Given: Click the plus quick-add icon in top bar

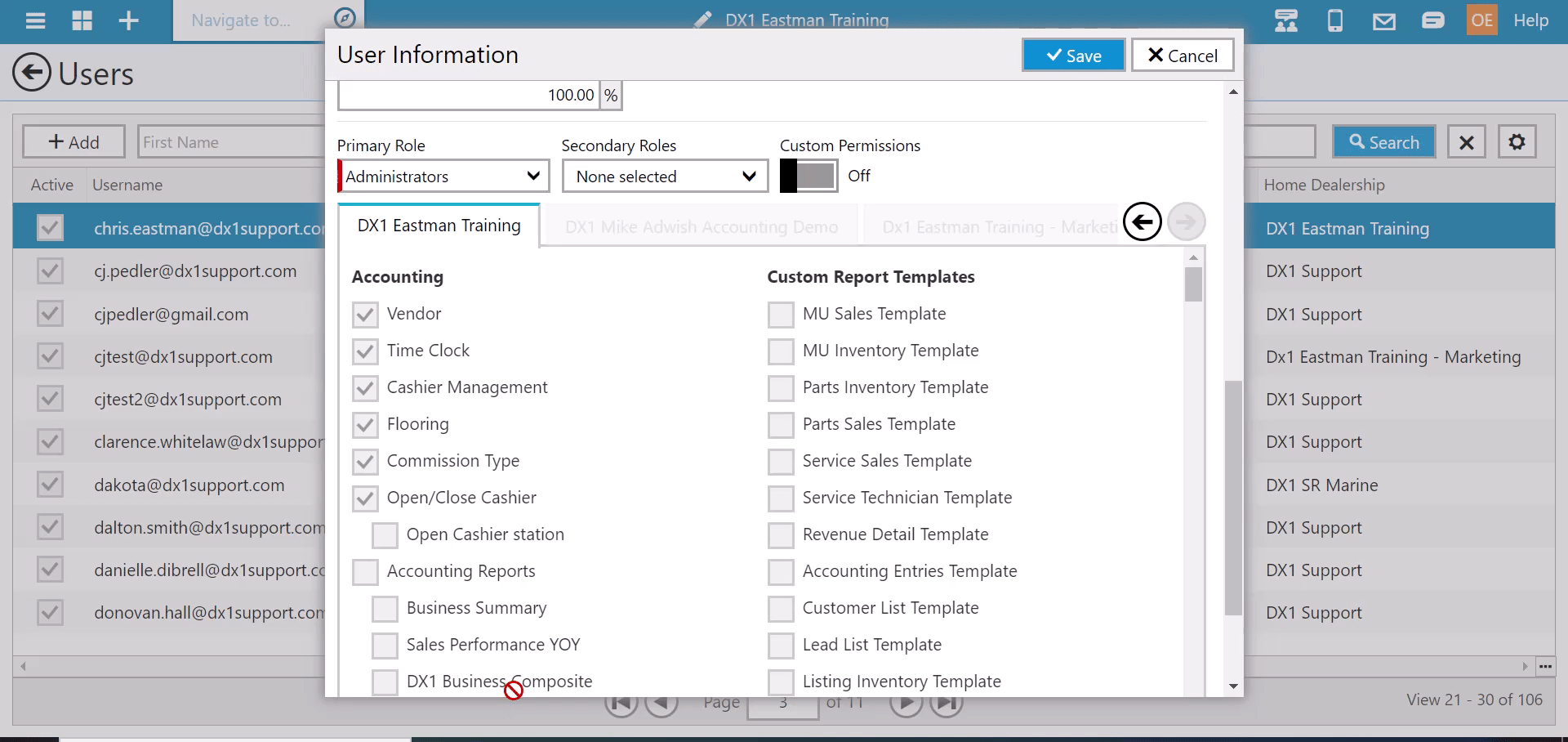Looking at the screenshot, I should click(129, 20).
